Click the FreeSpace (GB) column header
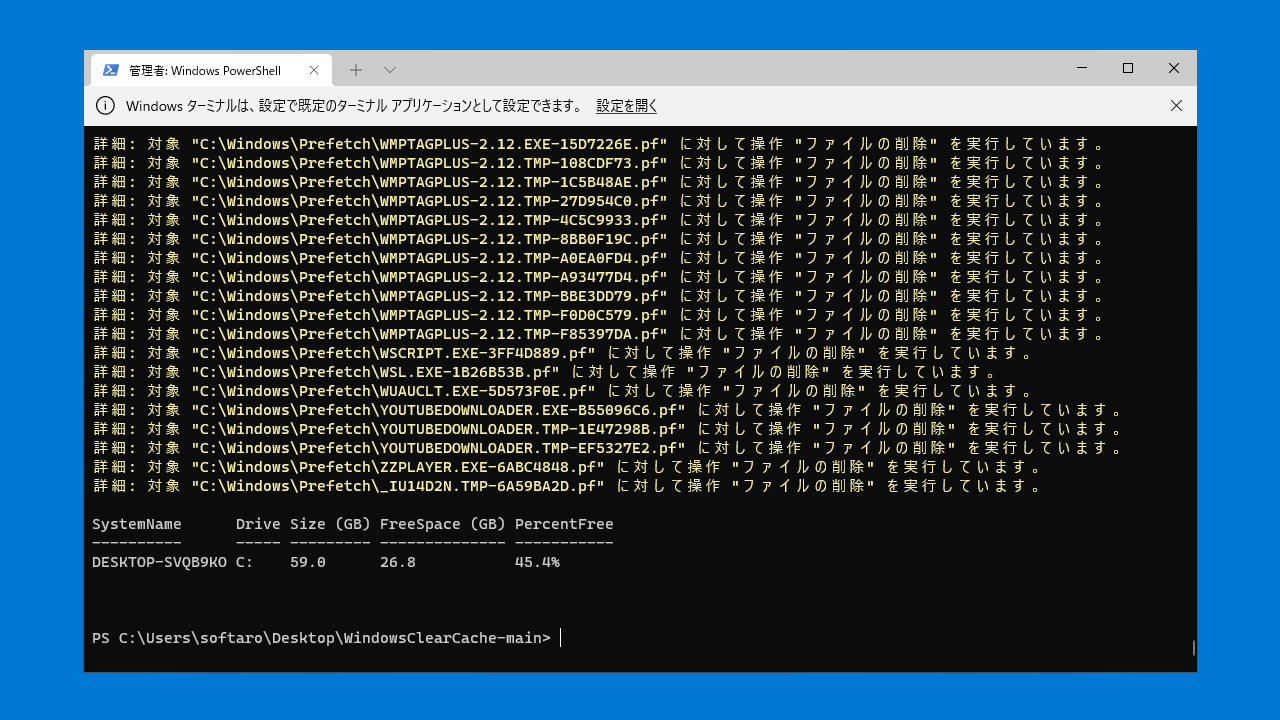 pos(442,524)
